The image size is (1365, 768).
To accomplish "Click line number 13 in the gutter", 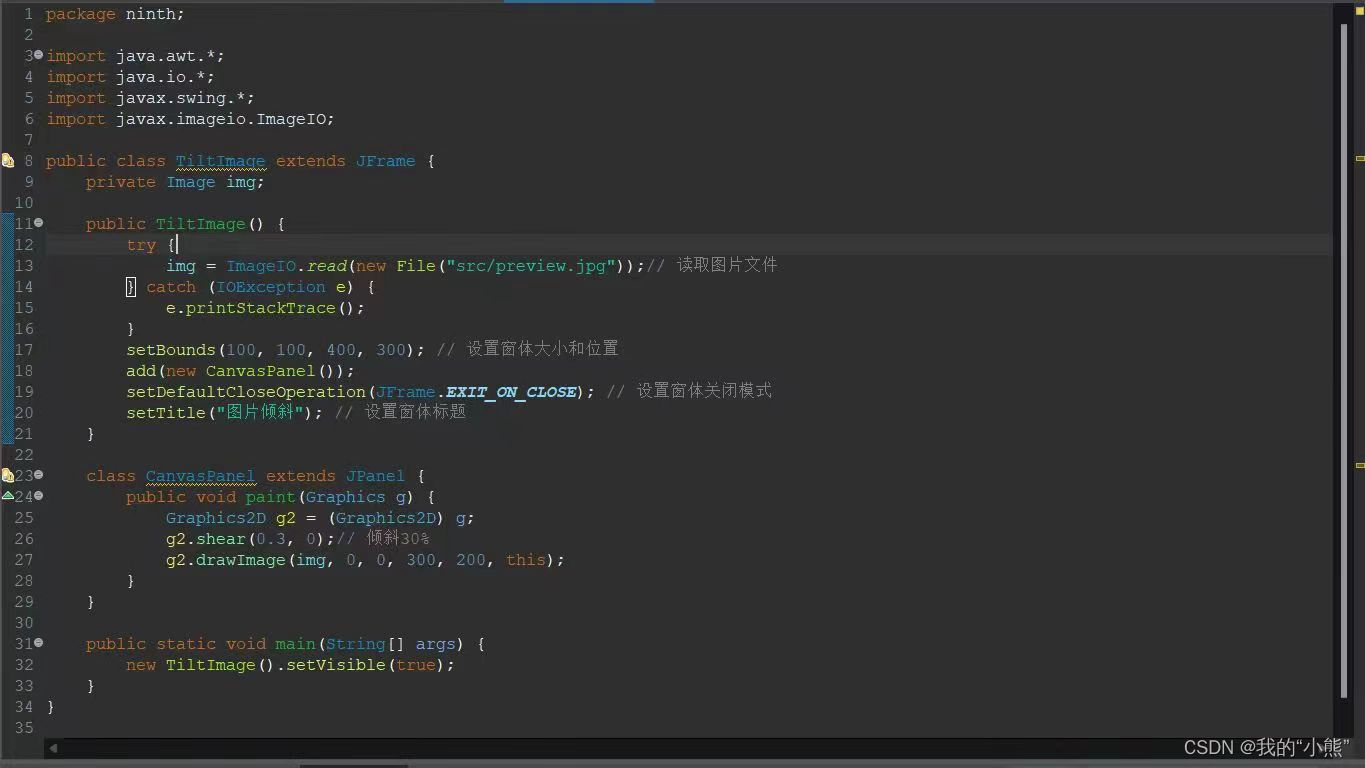I will coord(24,266).
